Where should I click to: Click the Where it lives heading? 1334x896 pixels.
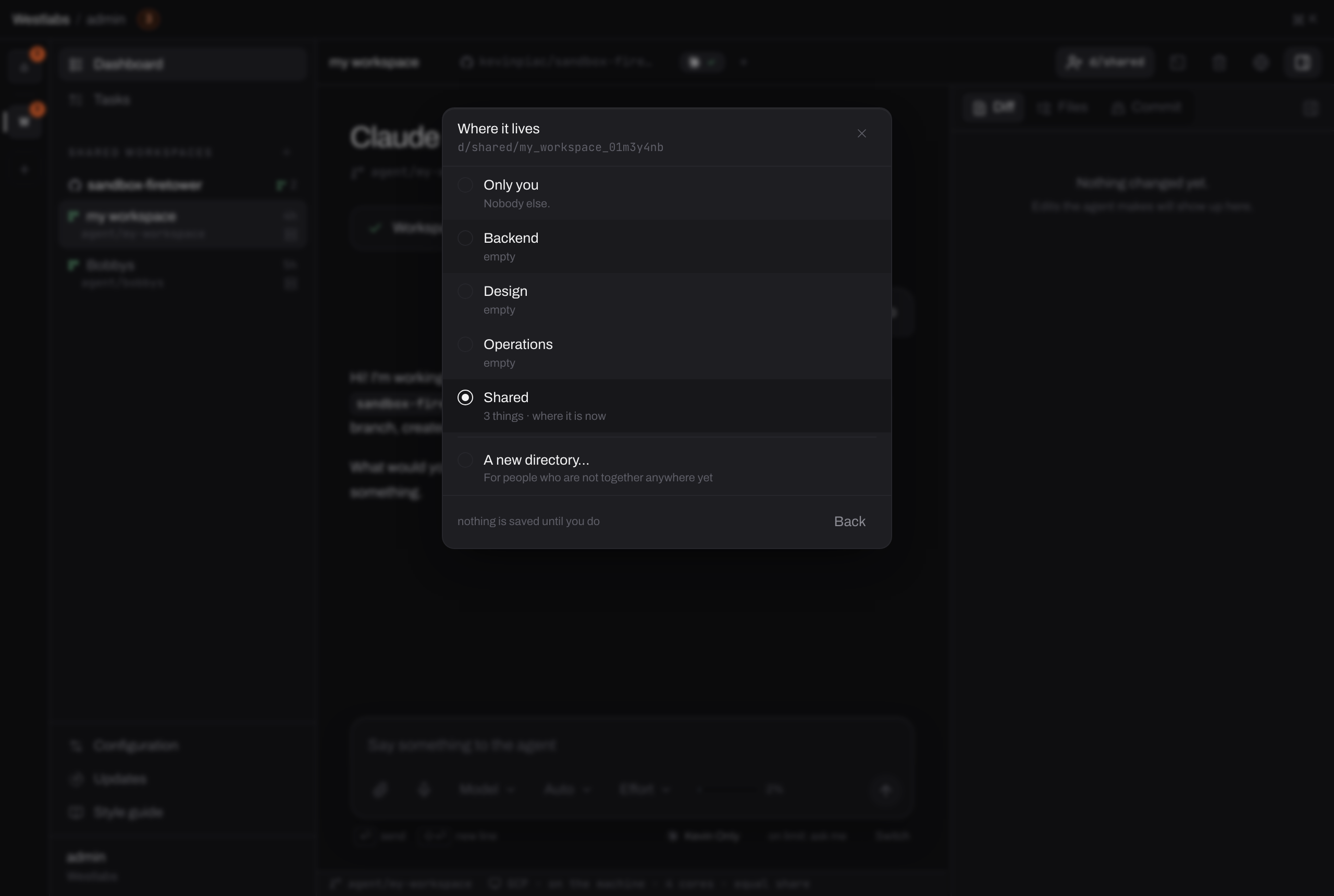coord(498,129)
